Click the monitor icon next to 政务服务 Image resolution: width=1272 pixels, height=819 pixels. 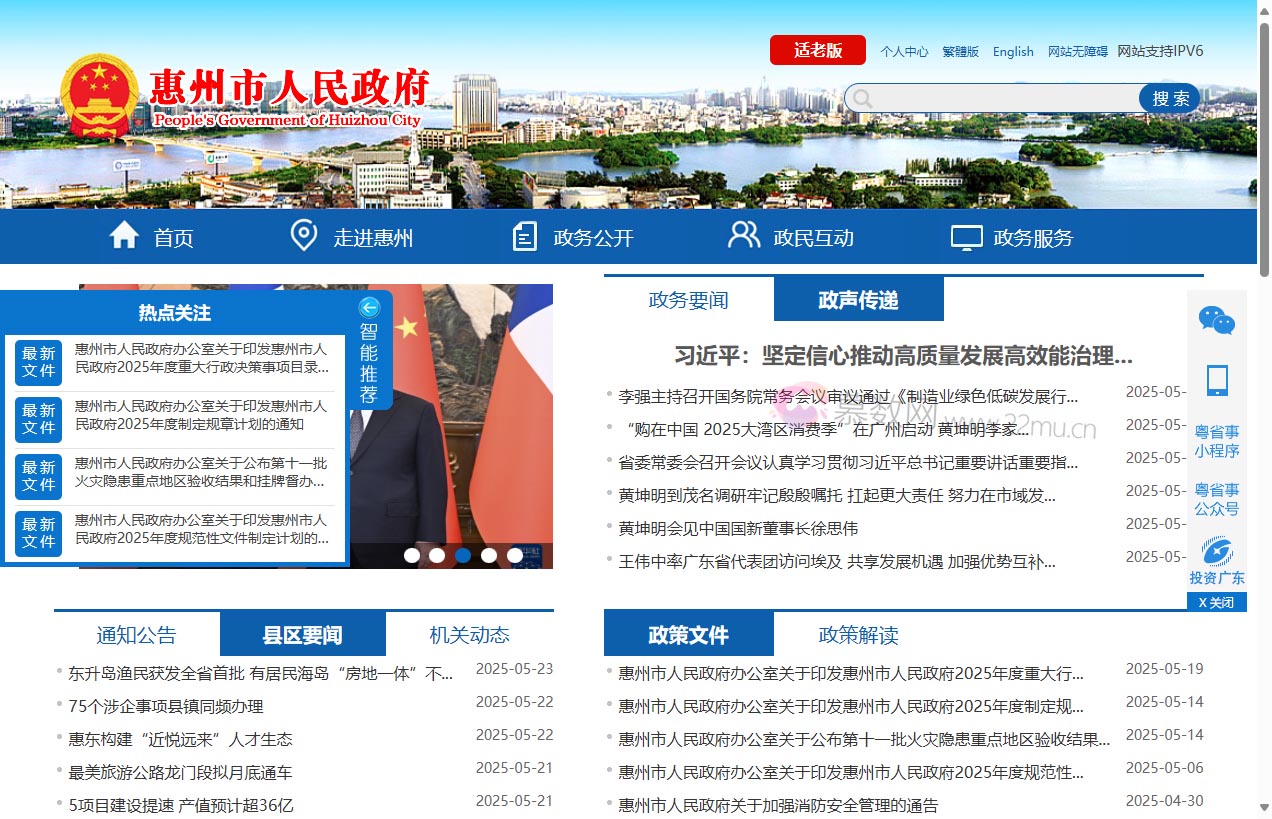tap(965, 236)
